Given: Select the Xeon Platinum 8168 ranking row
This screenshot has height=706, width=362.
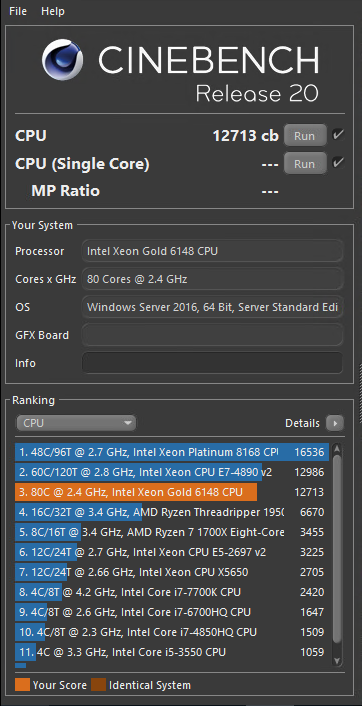Looking at the screenshot, I should pyautogui.click(x=172, y=452).
